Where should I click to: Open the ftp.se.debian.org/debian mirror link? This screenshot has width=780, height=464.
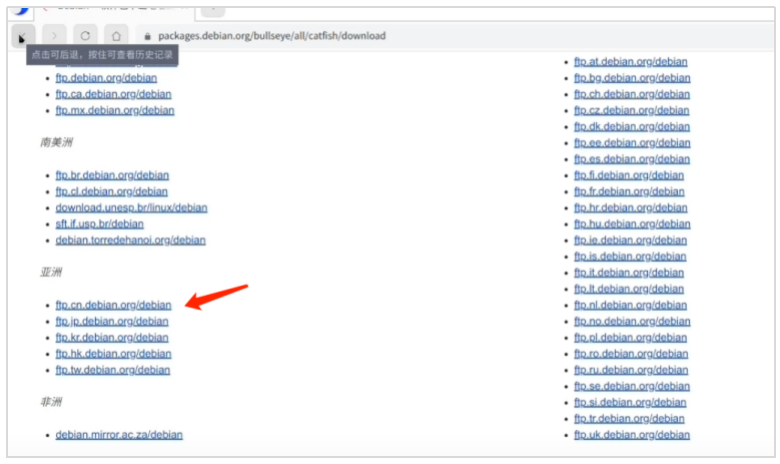pyautogui.click(x=632, y=386)
